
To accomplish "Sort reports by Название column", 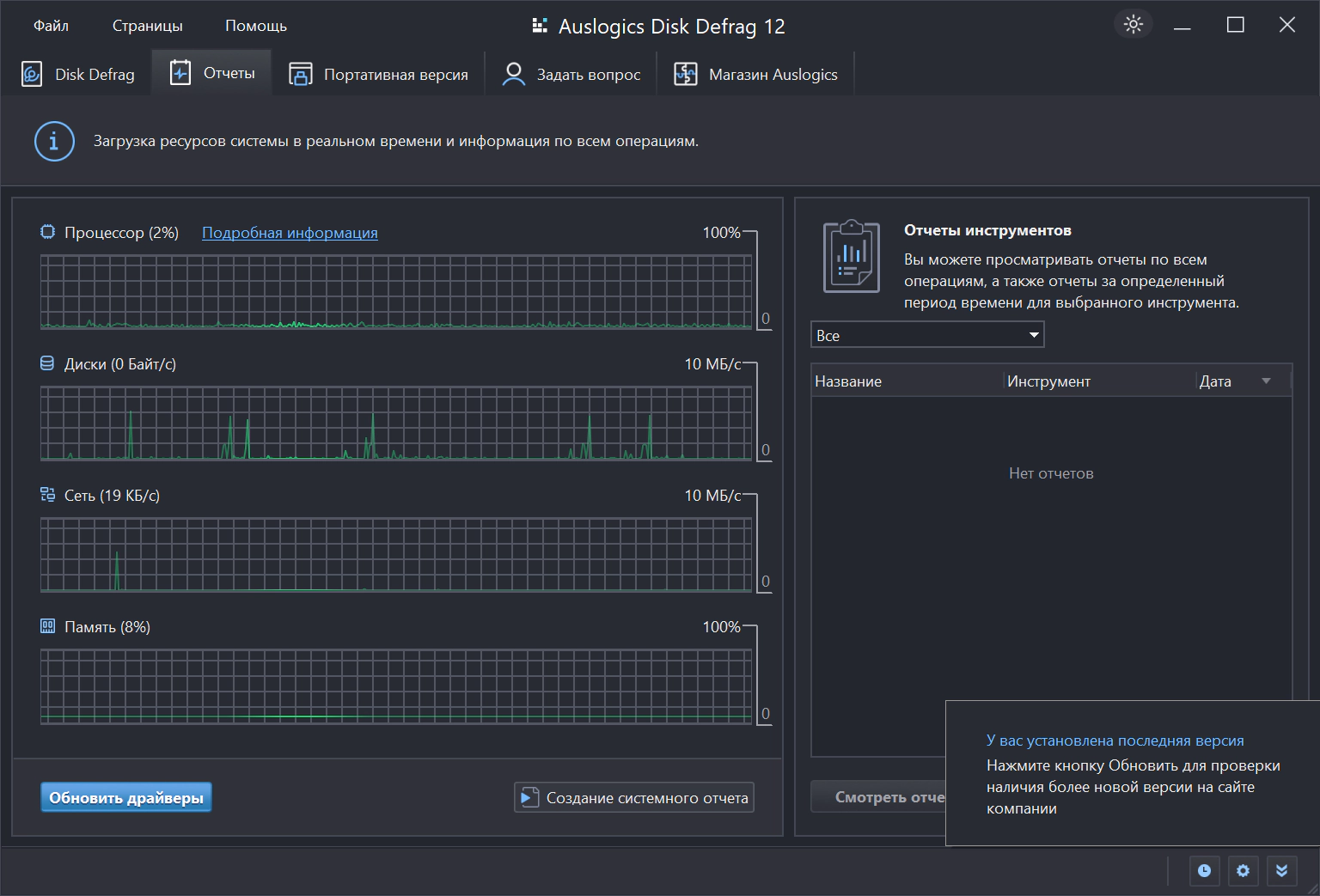I will (x=907, y=381).
